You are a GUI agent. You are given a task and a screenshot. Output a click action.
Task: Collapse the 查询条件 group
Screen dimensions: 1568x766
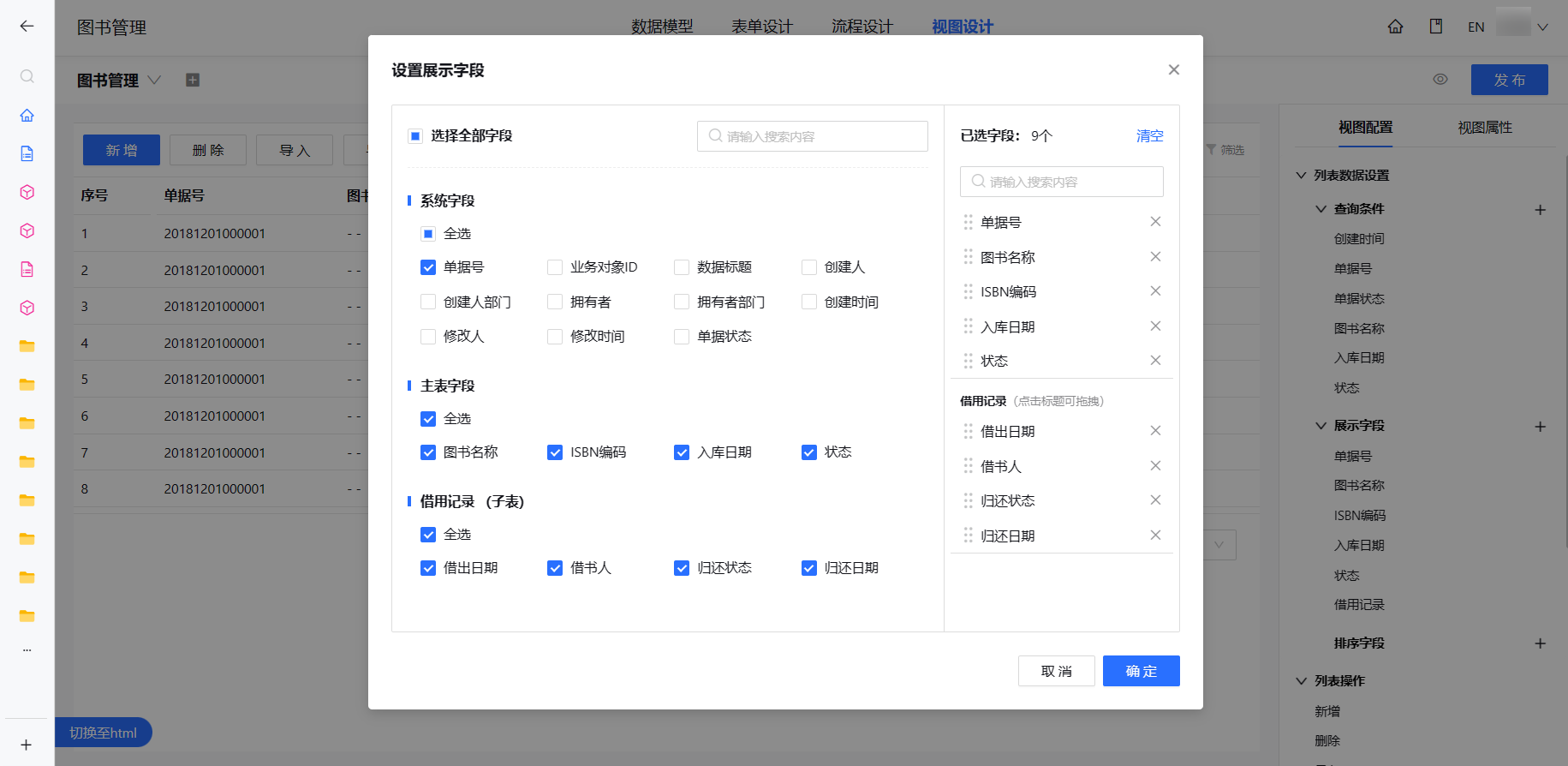[1321, 209]
